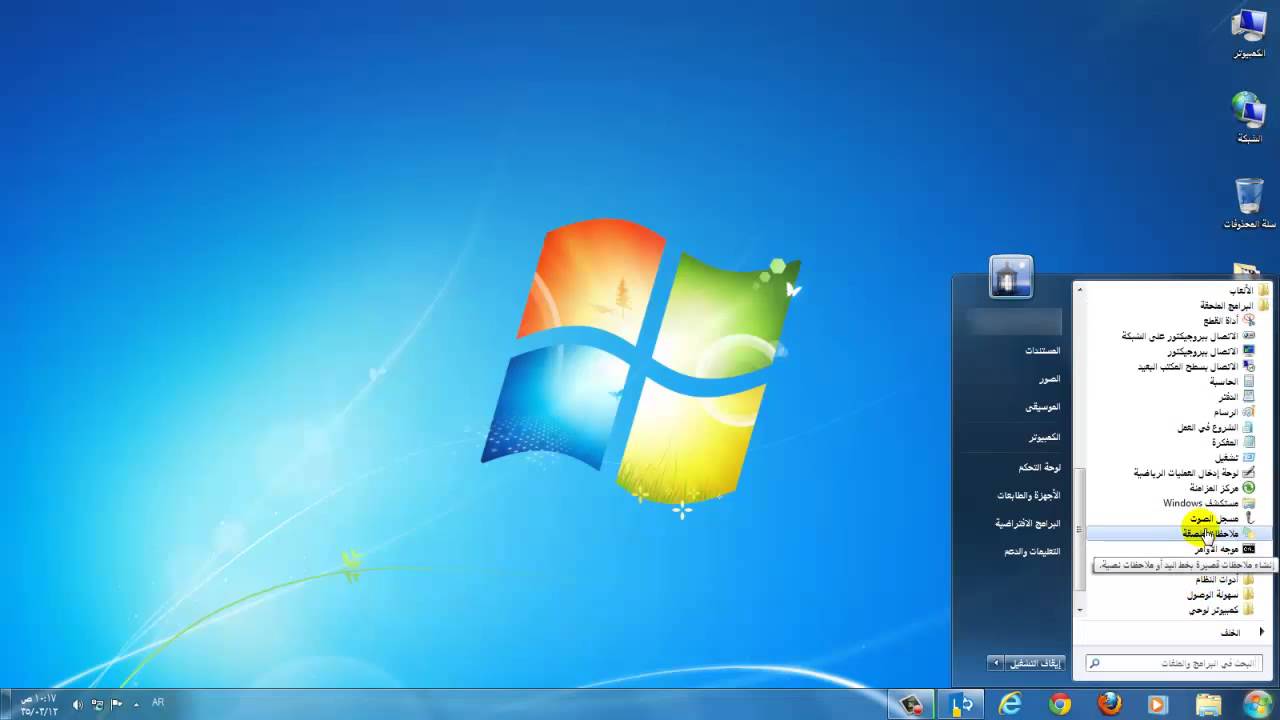Viewport: 1280px width, 720px height.
Task: Click the screen recorder taskbar icon with red dot
Action: (x=912, y=704)
